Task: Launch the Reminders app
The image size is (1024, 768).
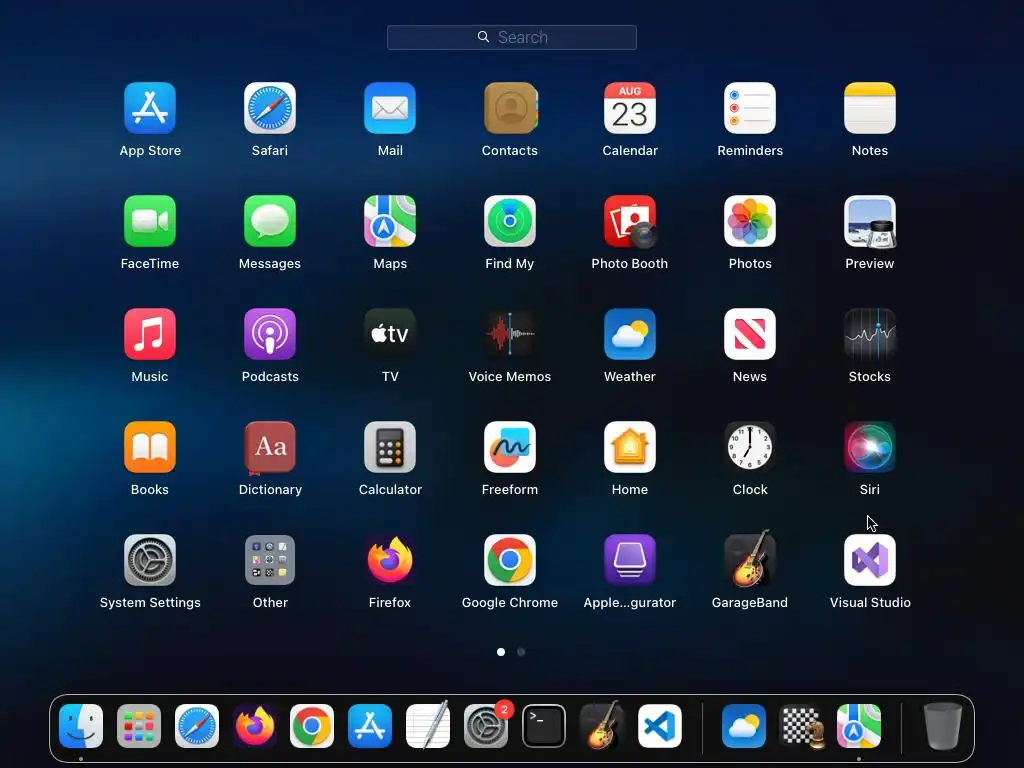Action: pyautogui.click(x=750, y=108)
